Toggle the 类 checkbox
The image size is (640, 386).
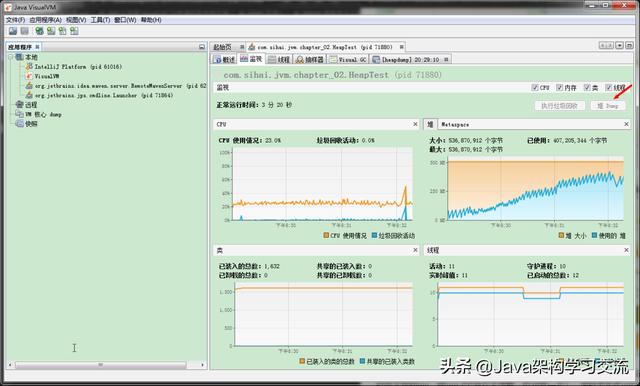click(x=587, y=88)
